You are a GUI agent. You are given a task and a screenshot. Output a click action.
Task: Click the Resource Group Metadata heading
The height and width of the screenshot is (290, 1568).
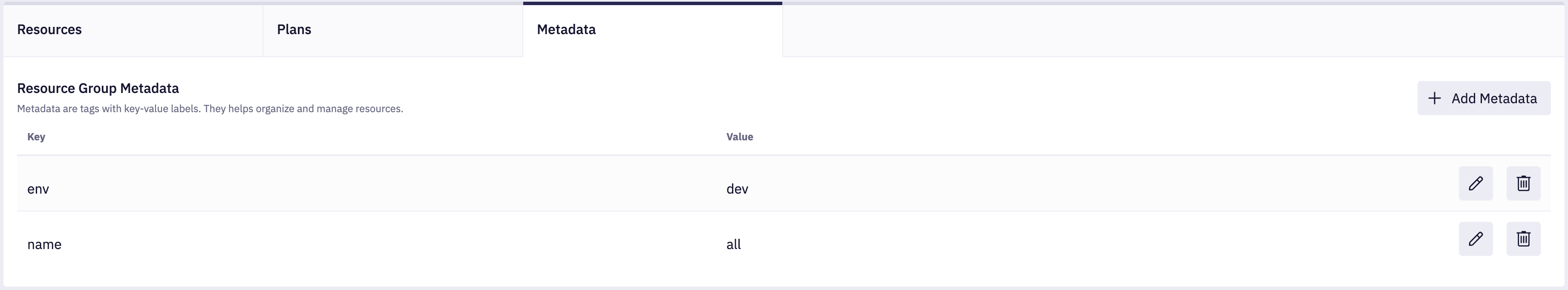tap(98, 88)
